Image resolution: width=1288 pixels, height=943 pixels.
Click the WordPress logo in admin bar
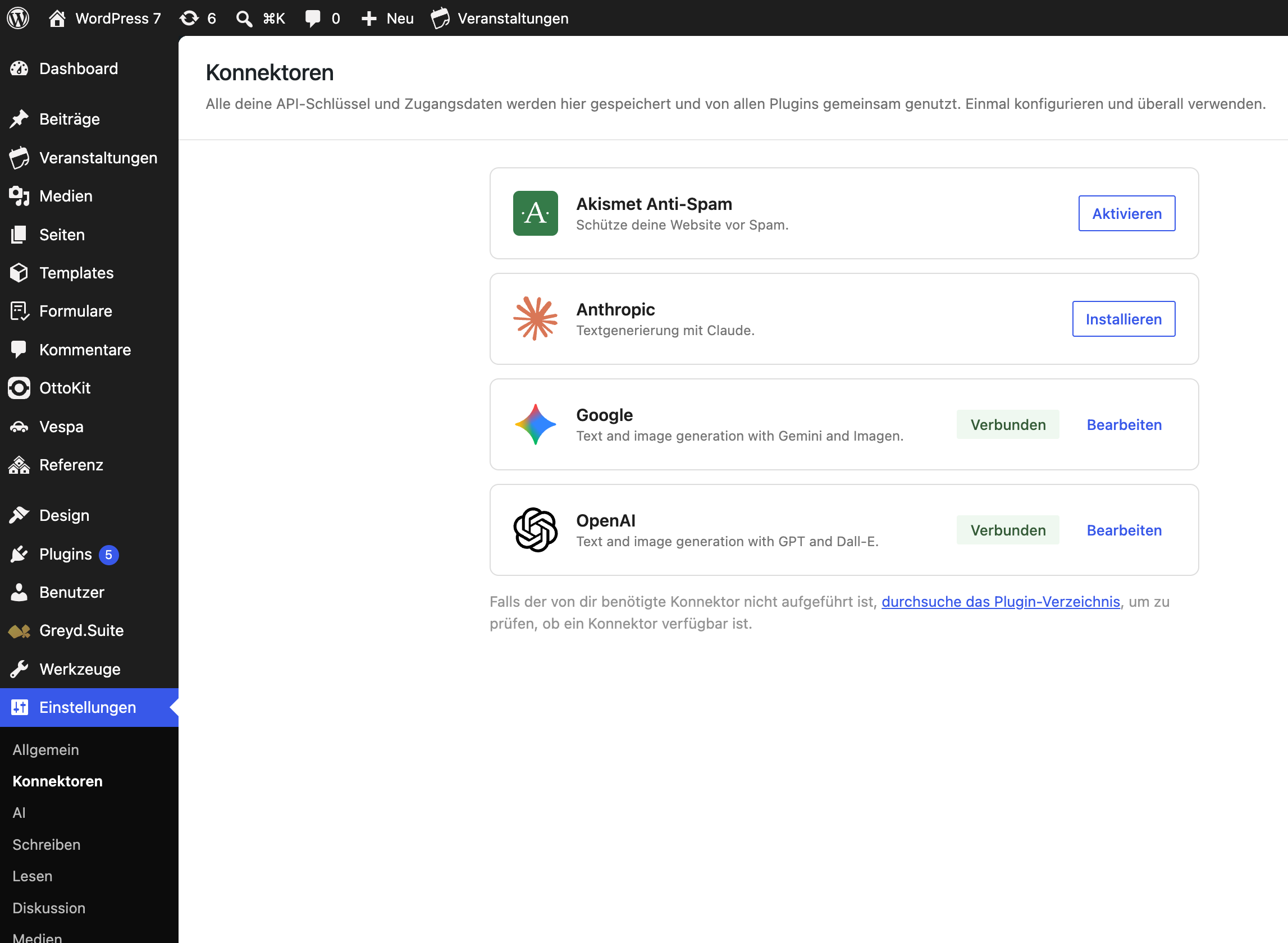pos(19,19)
